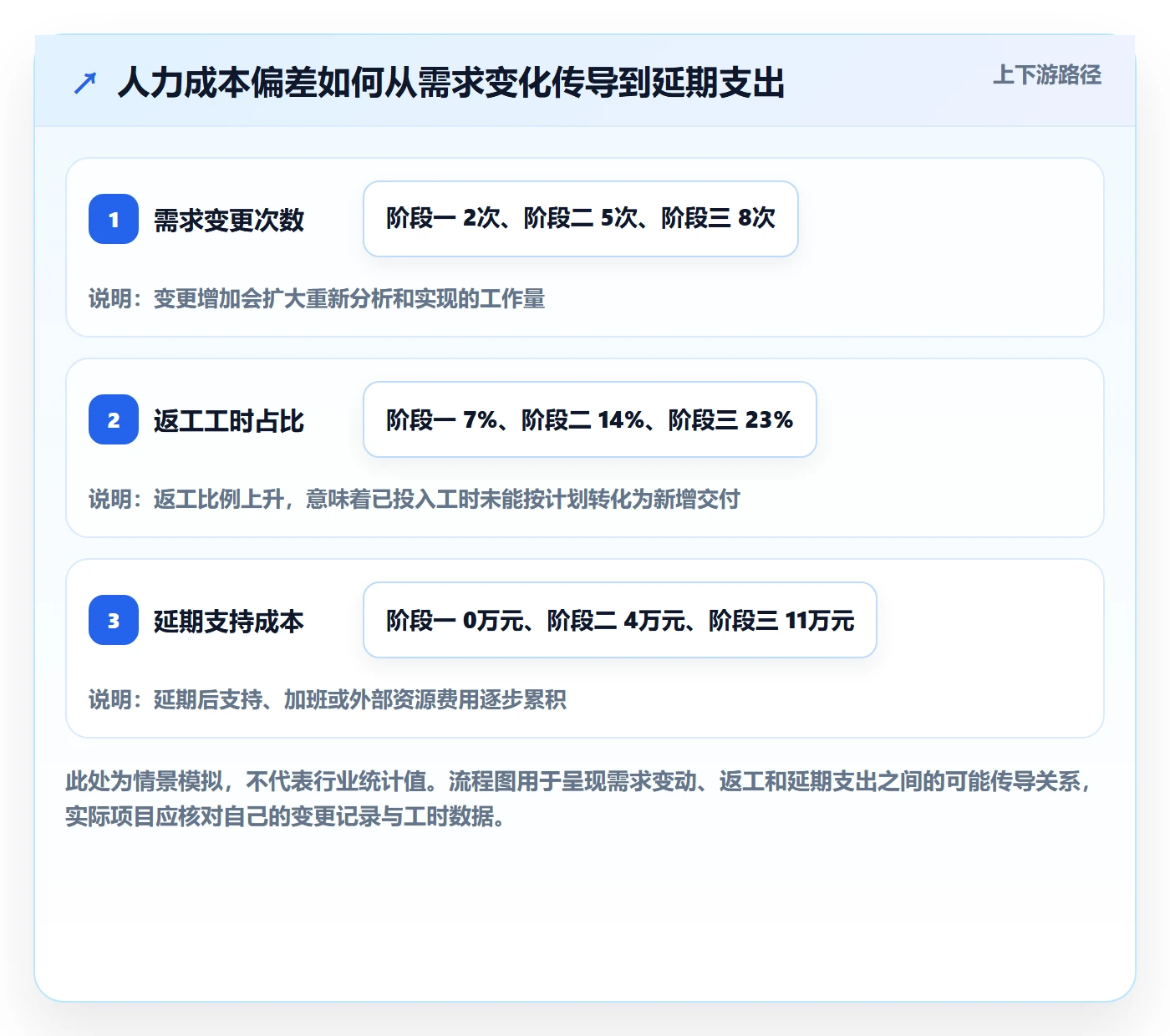This screenshot has height=1036, width=1170.
Task: Select the 返工工时占比 heading
Action: [x=229, y=420]
